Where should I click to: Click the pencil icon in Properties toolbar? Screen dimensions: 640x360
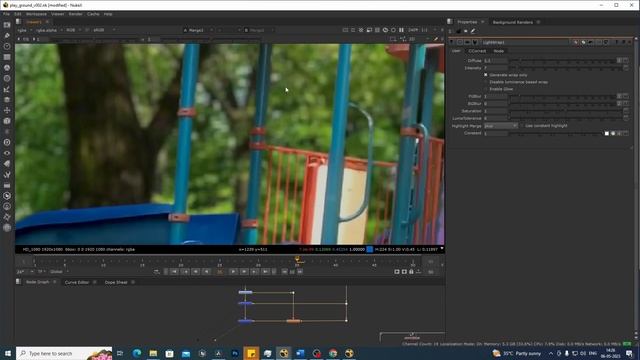click(x=473, y=31)
